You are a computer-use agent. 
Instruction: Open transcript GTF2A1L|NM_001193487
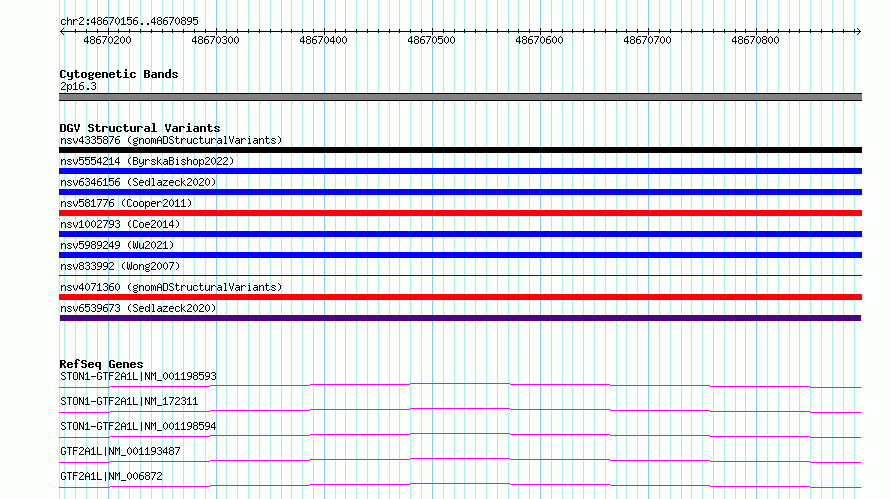(120, 451)
